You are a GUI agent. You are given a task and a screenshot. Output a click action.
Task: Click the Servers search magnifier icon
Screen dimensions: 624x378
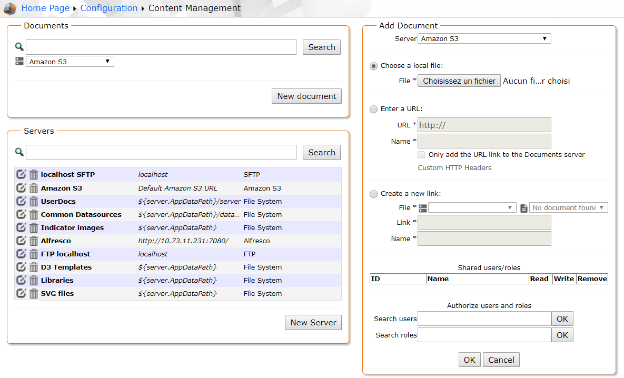click(19, 152)
